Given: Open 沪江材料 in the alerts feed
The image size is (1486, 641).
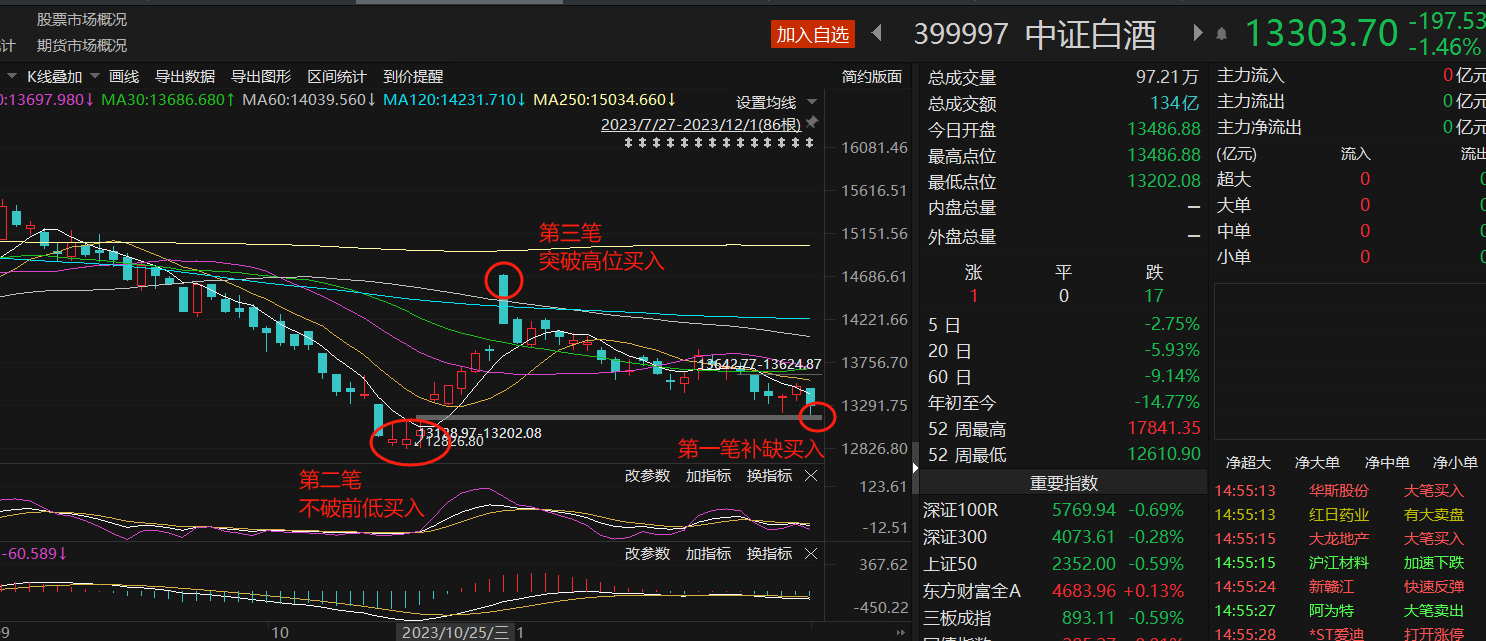Looking at the screenshot, I should (x=1339, y=563).
